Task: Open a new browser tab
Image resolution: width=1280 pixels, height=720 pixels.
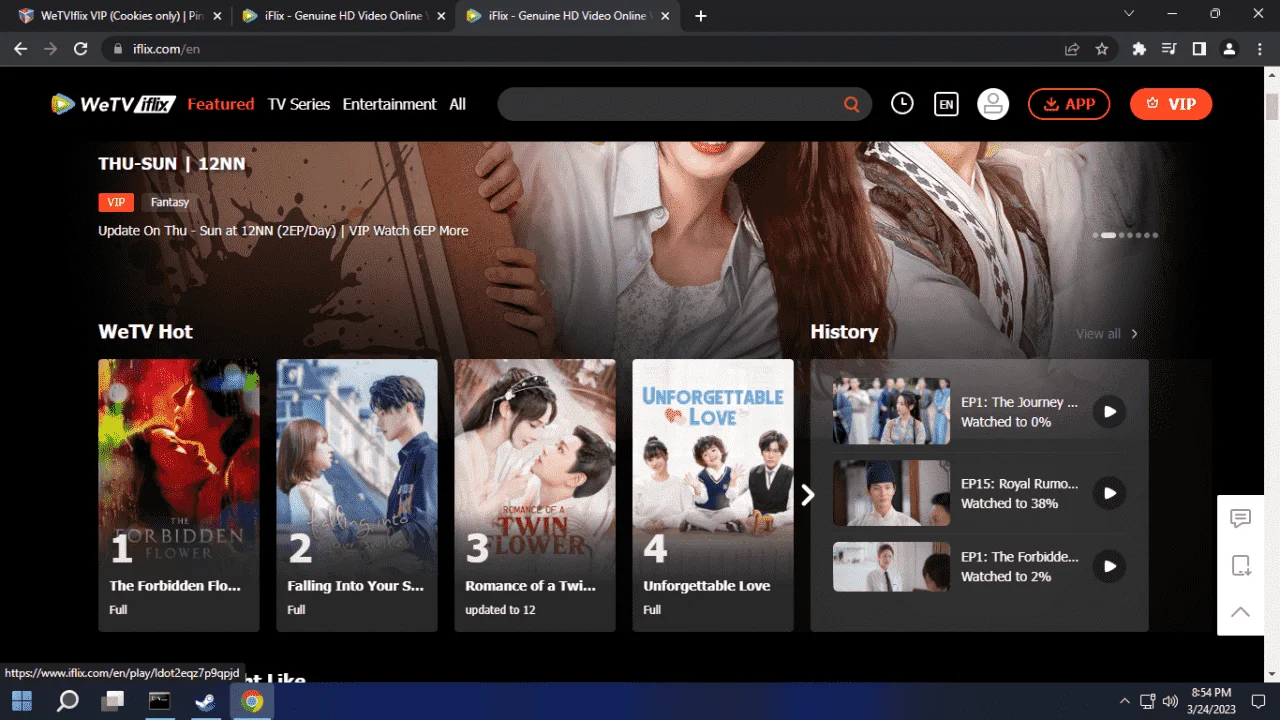Action: (700, 16)
